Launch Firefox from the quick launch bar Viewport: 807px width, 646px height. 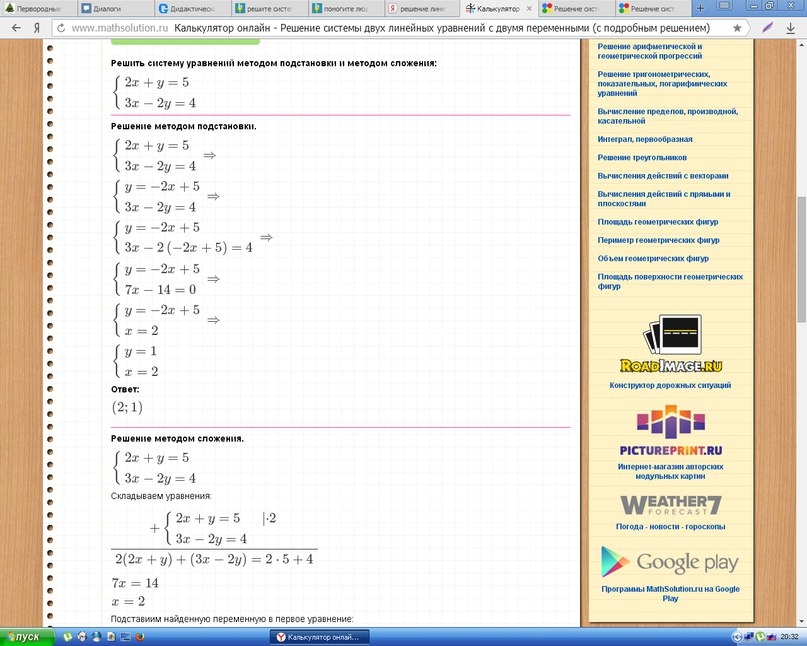click(139, 637)
